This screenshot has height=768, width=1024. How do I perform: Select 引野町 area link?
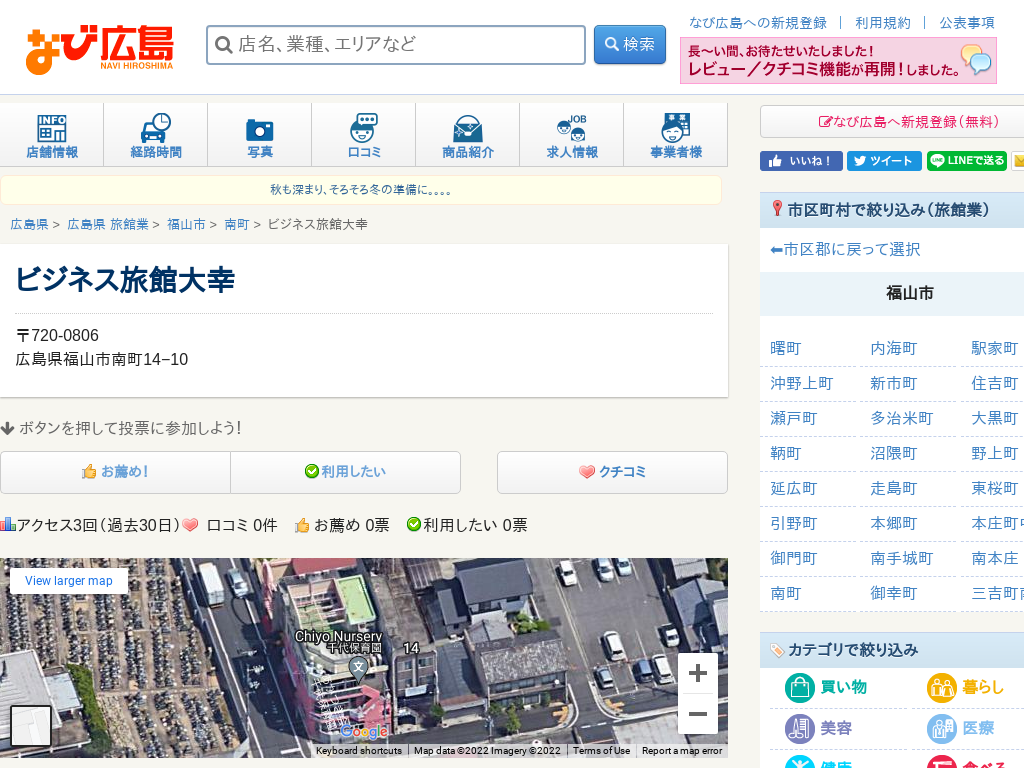pyautogui.click(x=793, y=523)
